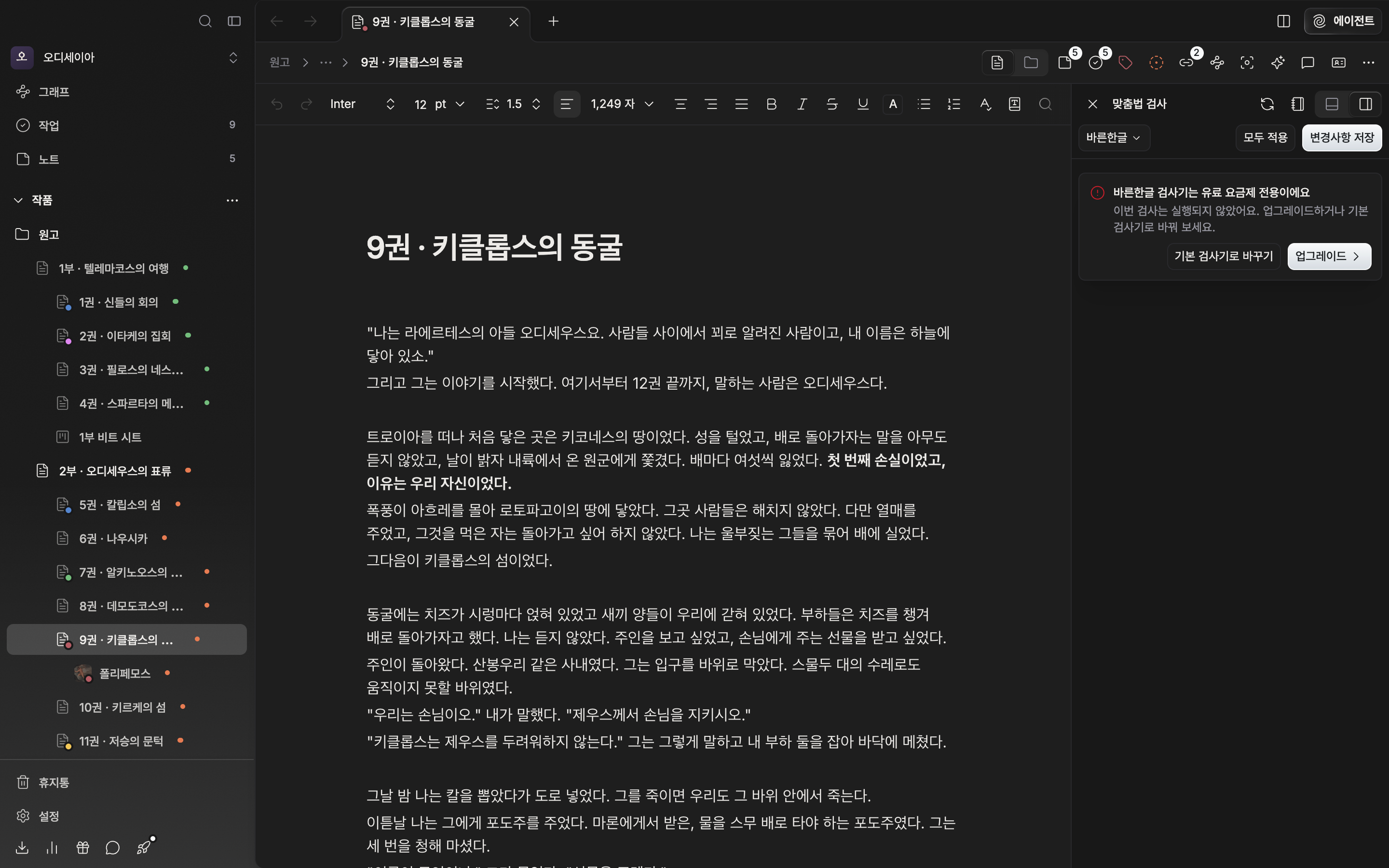Select the 9권 · 키클롭스의 동굴 tab
1389x868 pixels.
[x=435, y=22]
